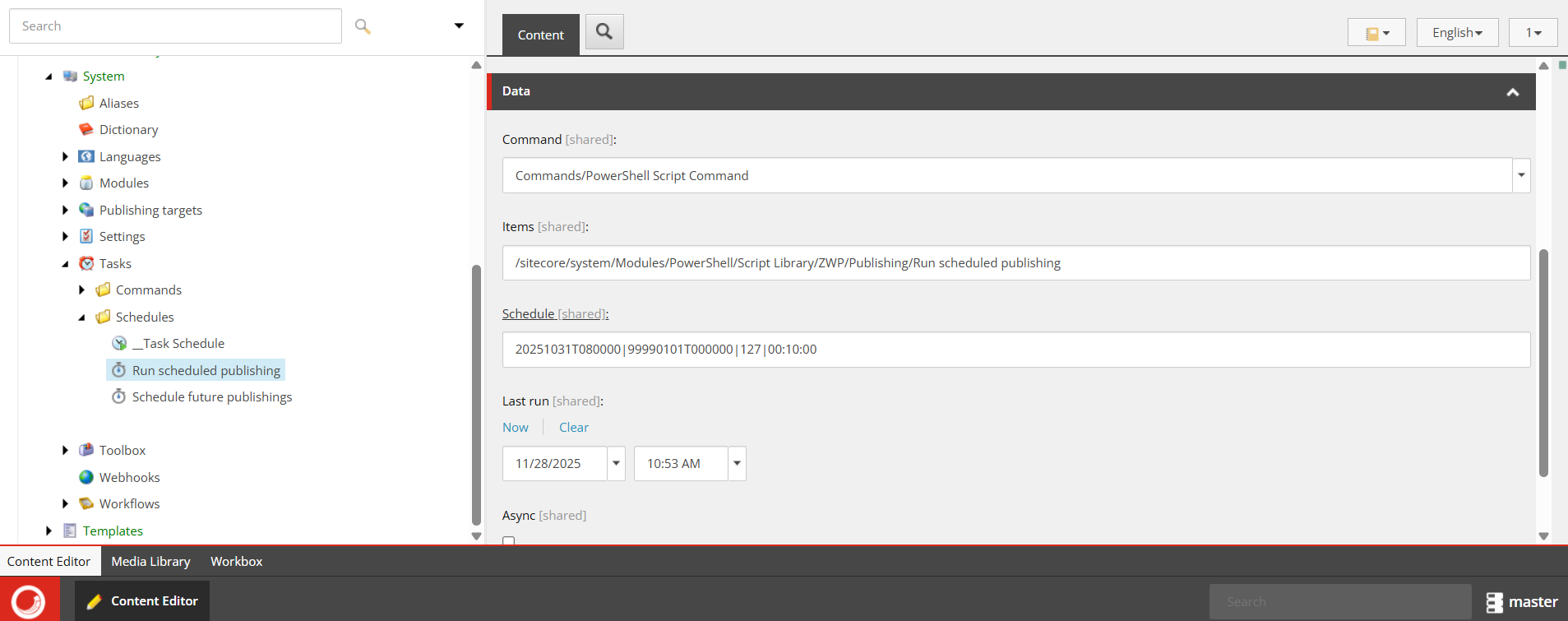Click the Sitecore logo start button

pos(30,600)
